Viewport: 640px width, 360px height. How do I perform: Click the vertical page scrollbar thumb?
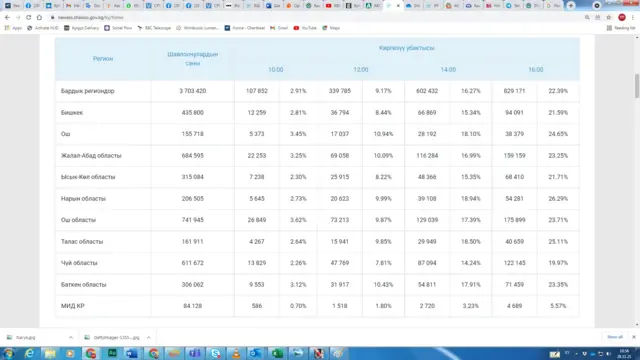tap(637, 86)
